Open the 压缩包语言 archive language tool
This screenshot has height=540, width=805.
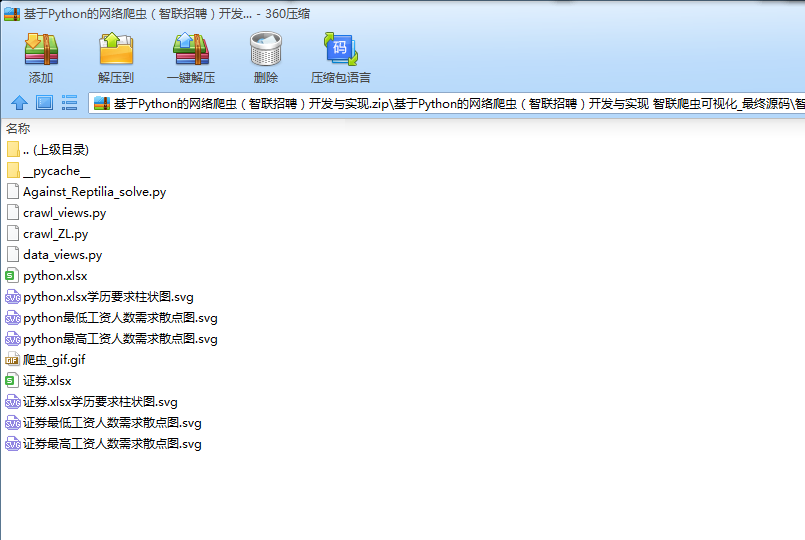pyautogui.click(x=340, y=49)
